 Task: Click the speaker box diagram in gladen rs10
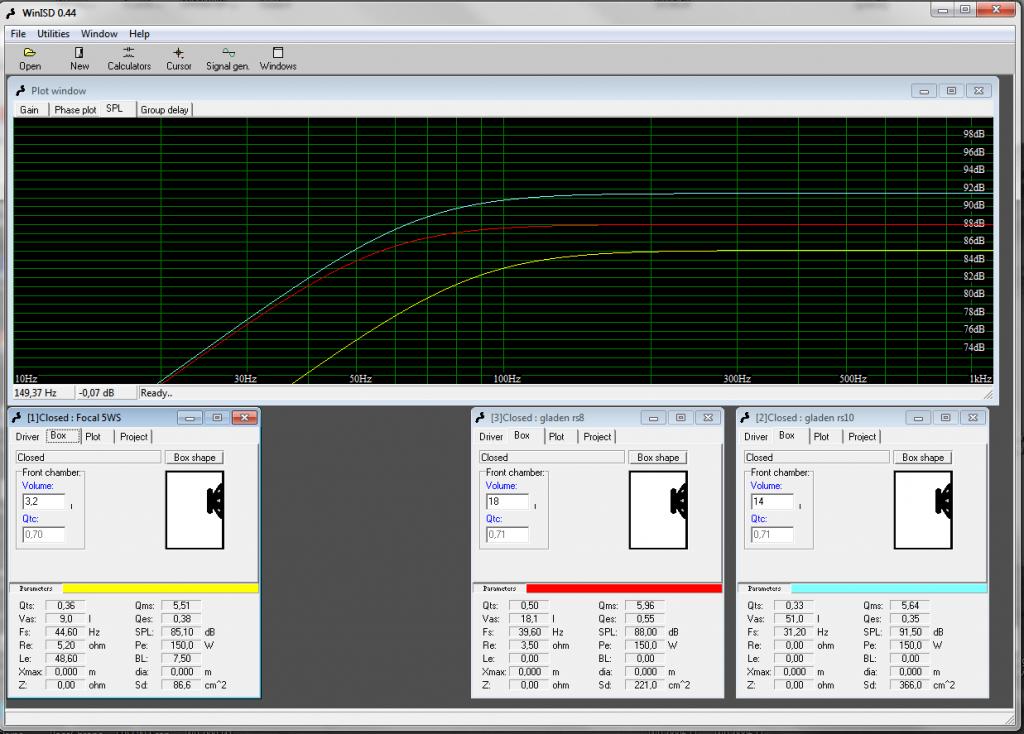coord(924,510)
